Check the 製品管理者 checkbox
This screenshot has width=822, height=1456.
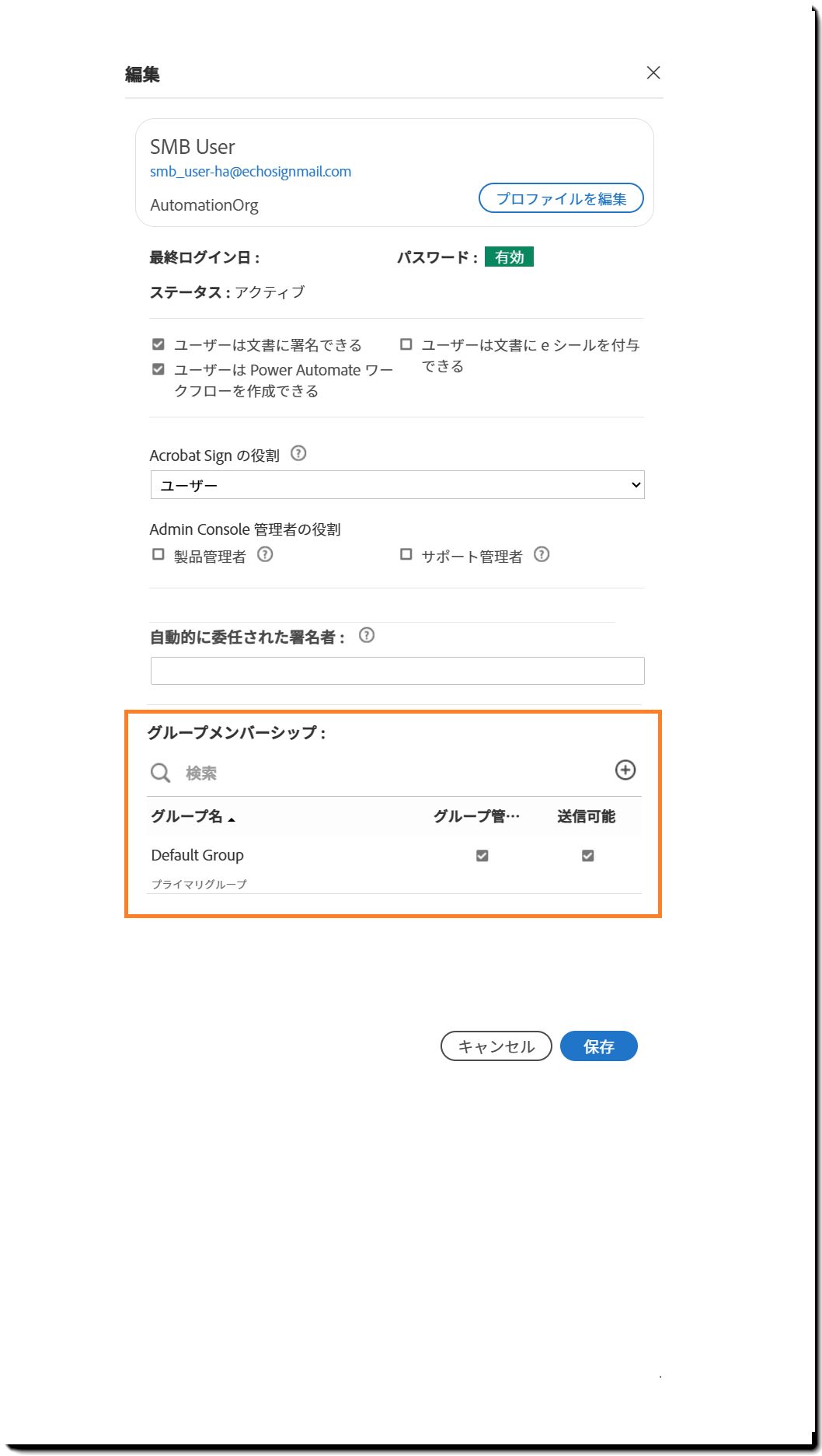[158, 554]
